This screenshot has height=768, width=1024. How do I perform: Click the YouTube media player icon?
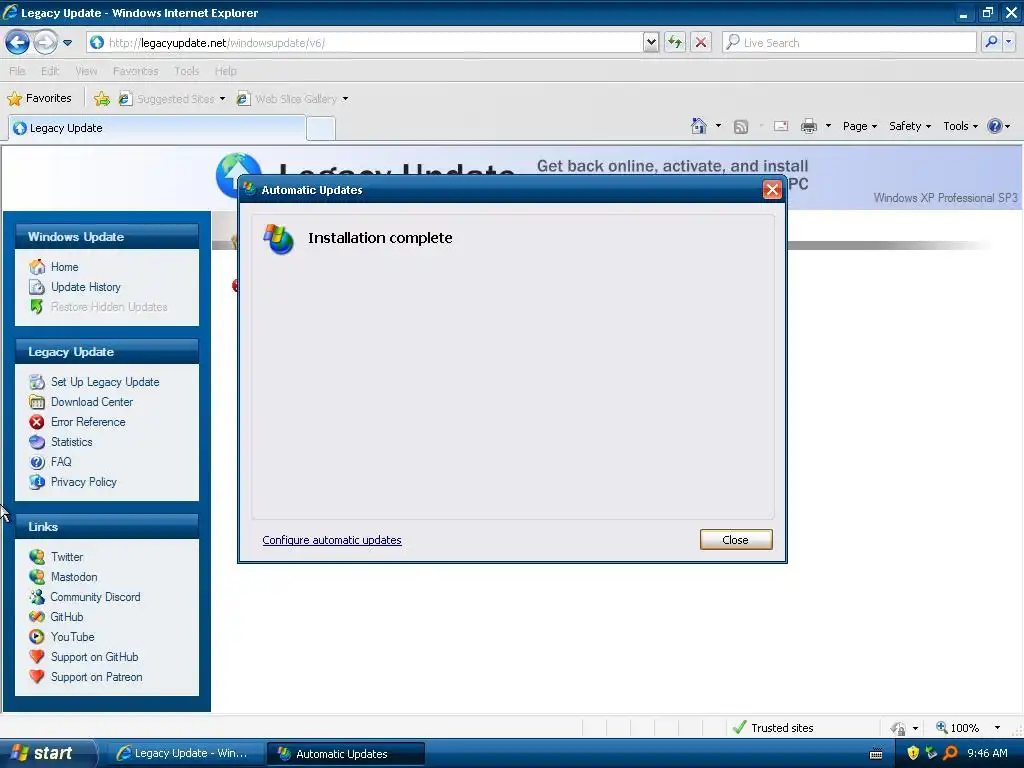pyautogui.click(x=37, y=637)
